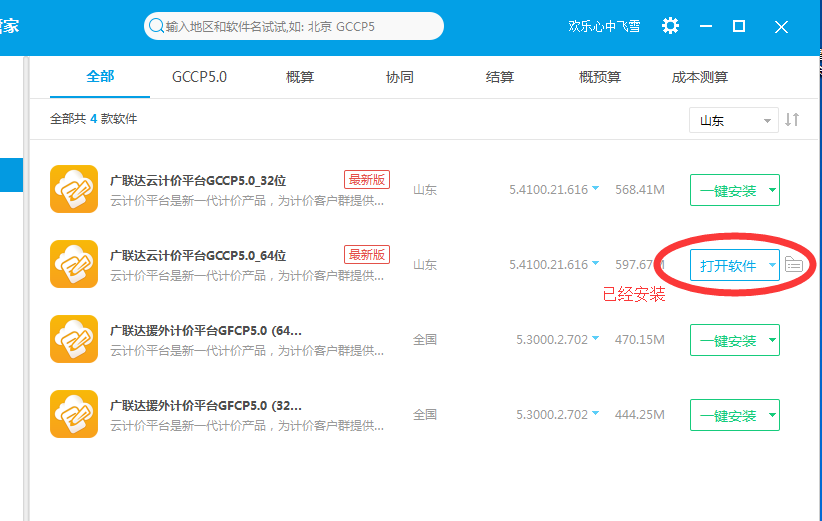Viewport: 822px width, 521px height.
Task: Click the size value 444.25M
Action: [640, 414]
